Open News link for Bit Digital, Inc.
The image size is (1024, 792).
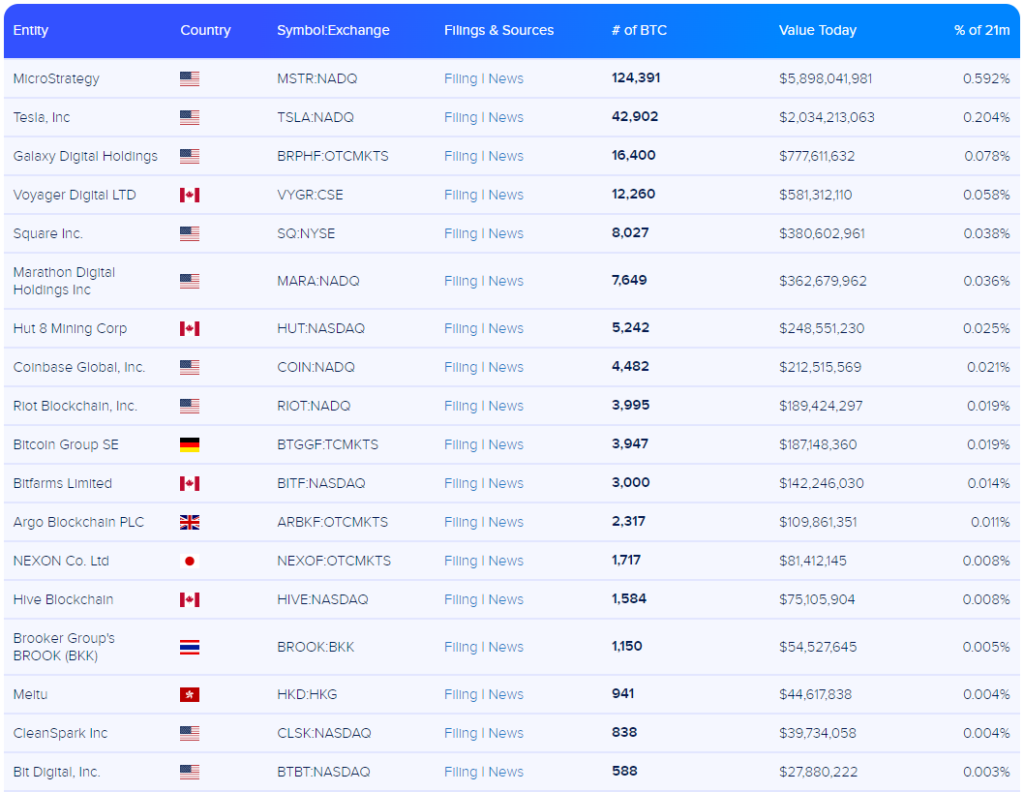pos(506,772)
